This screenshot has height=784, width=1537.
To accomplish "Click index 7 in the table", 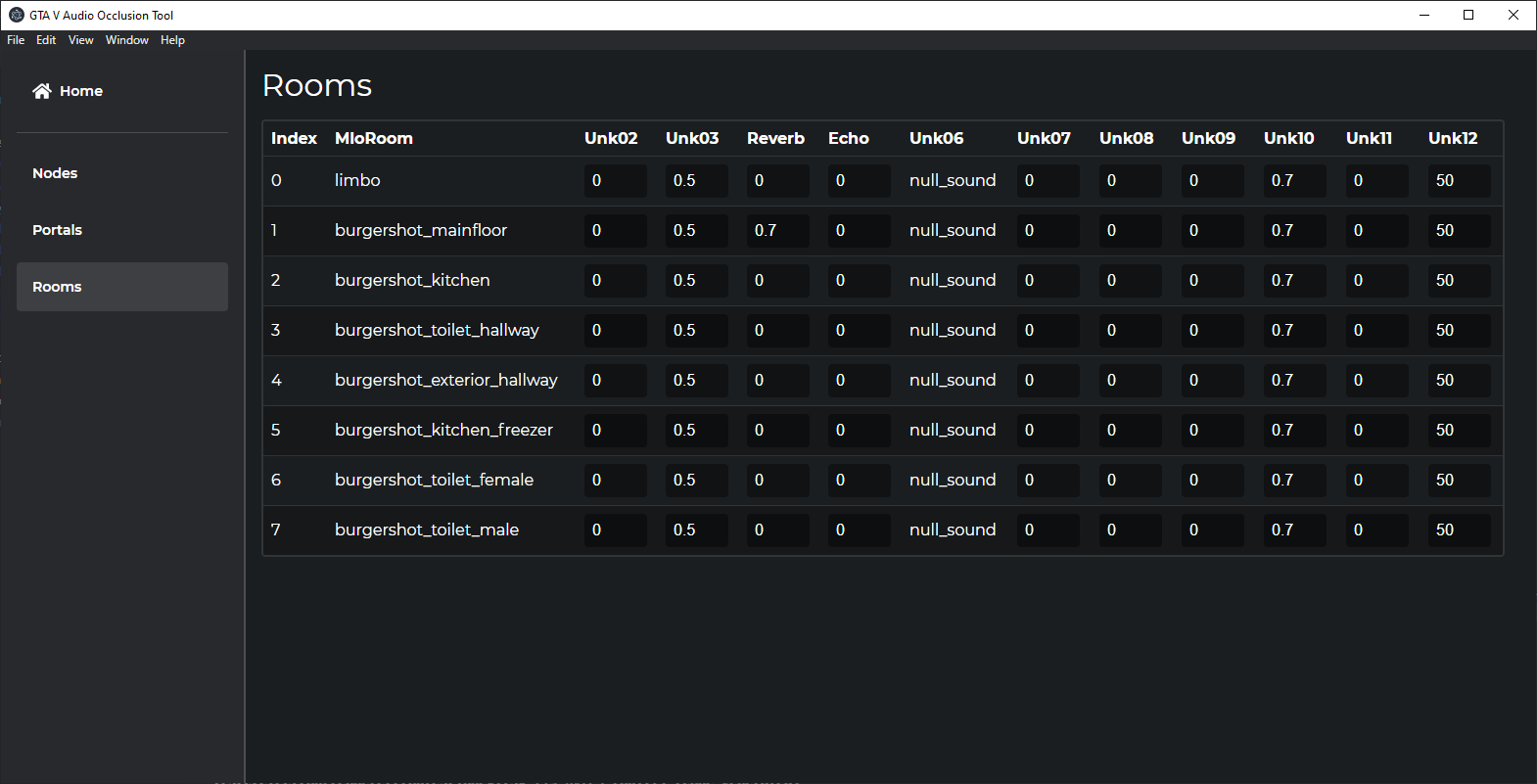I will coord(276,530).
